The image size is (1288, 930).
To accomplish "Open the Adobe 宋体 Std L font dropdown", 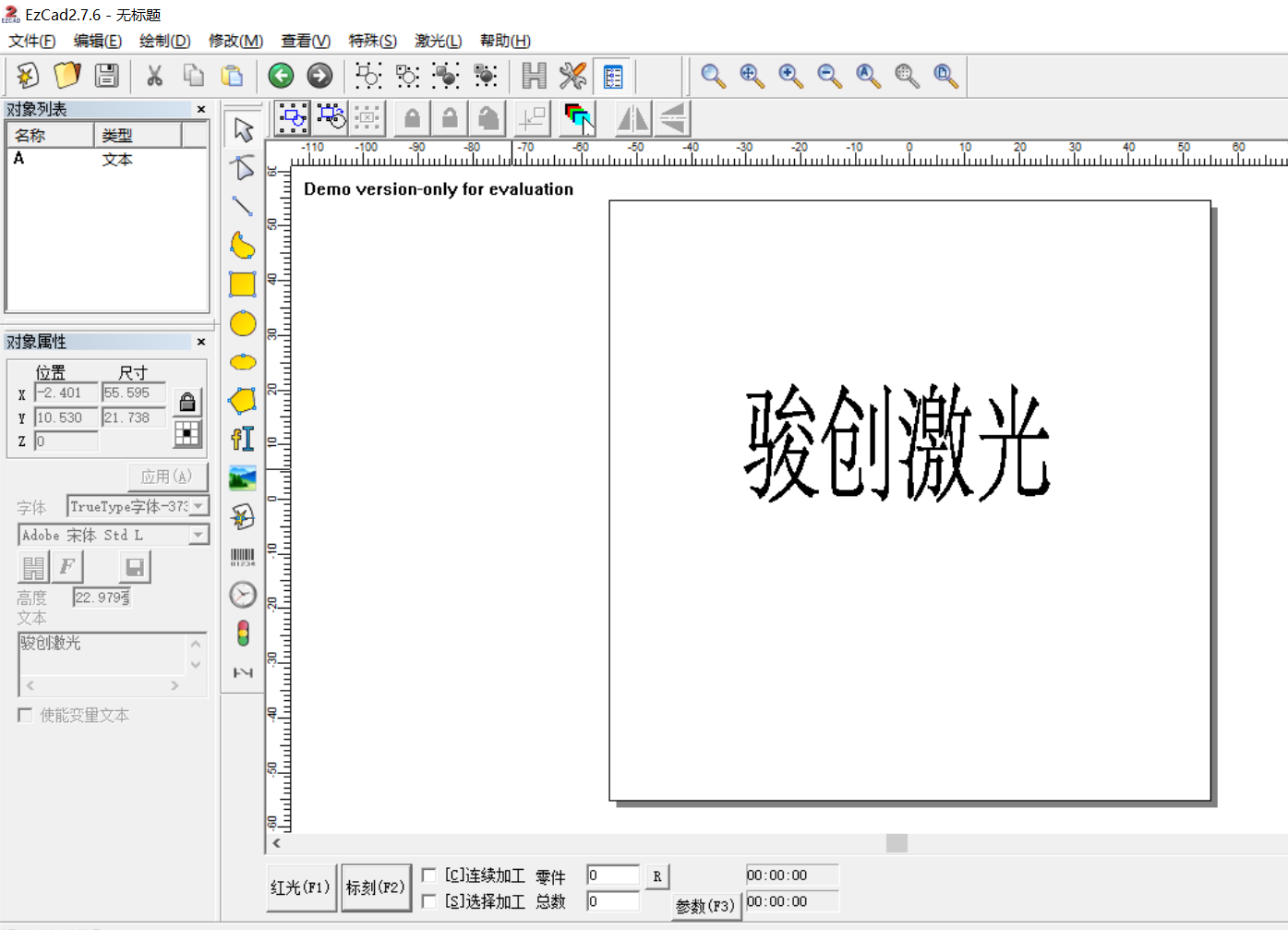I will coord(199,535).
